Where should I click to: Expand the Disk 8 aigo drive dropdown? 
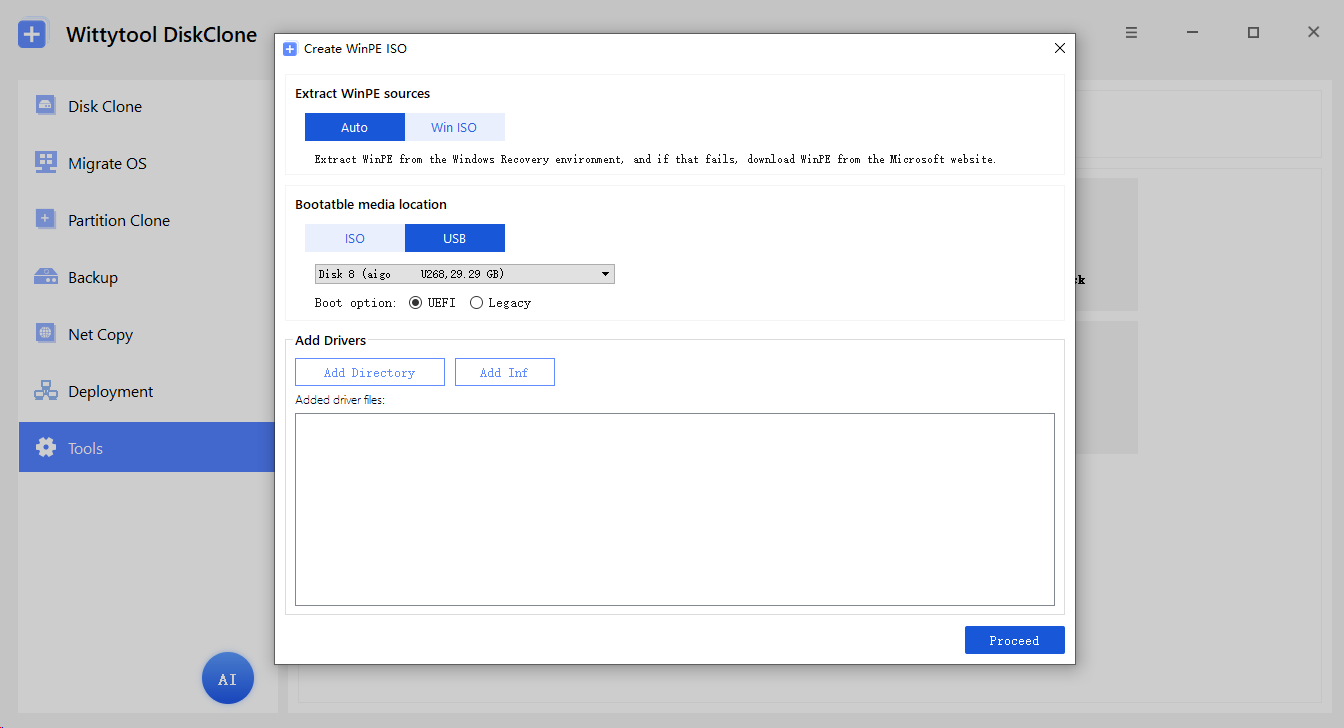click(464, 274)
